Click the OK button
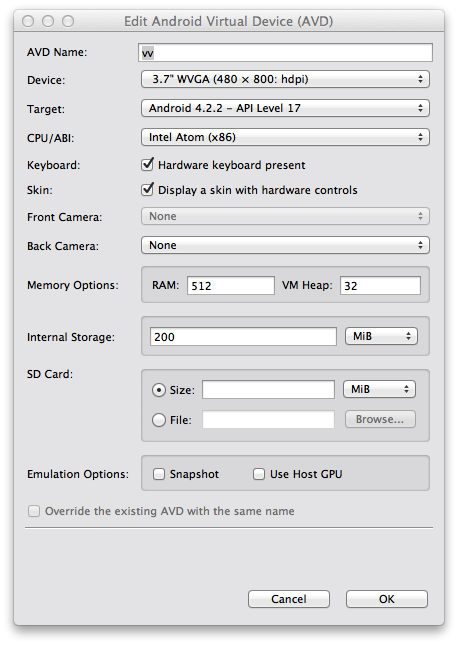This screenshot has width=458, height=645. click(387, 599)
